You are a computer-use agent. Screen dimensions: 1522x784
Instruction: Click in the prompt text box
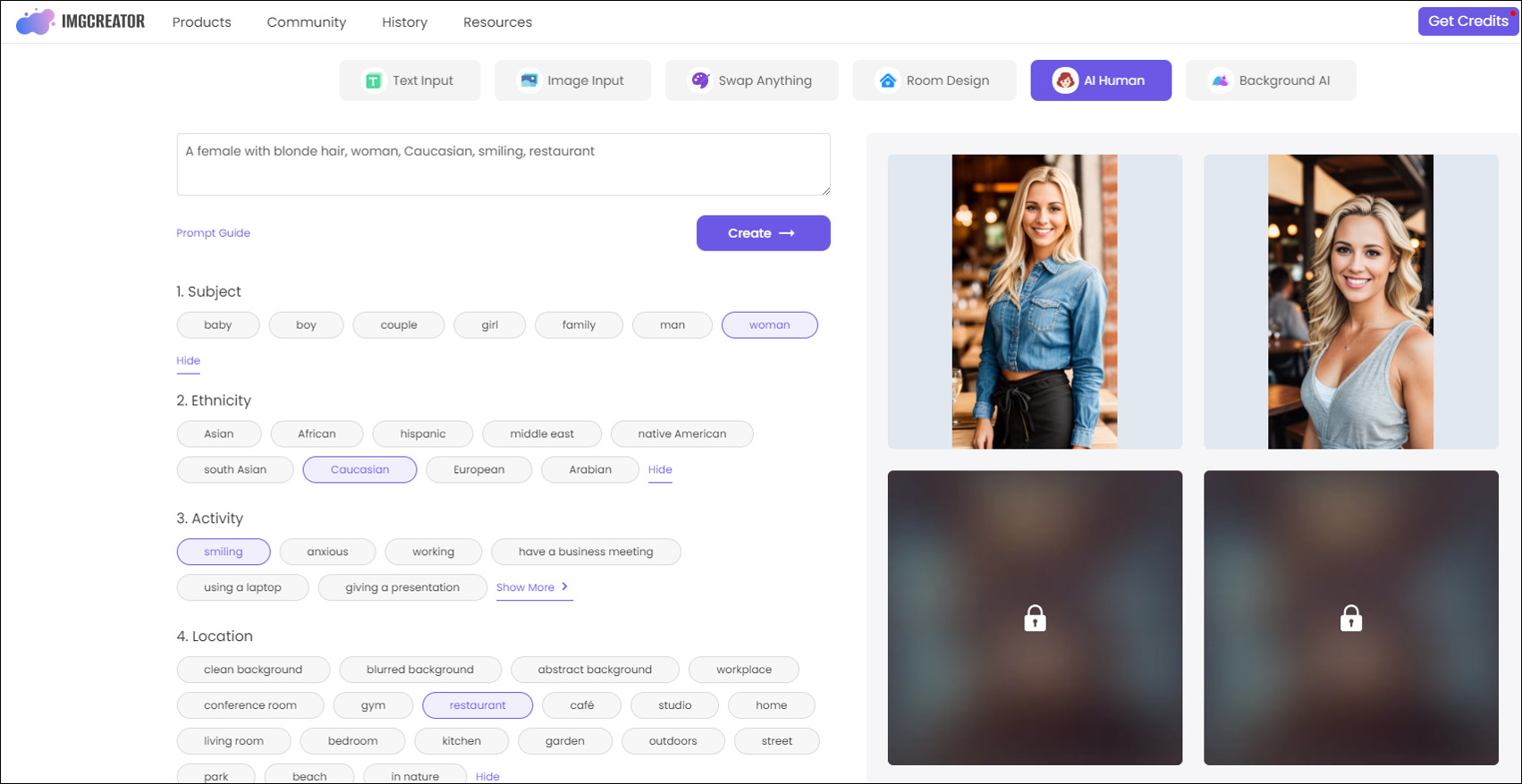pyautogui.click(x=503, y=164)
